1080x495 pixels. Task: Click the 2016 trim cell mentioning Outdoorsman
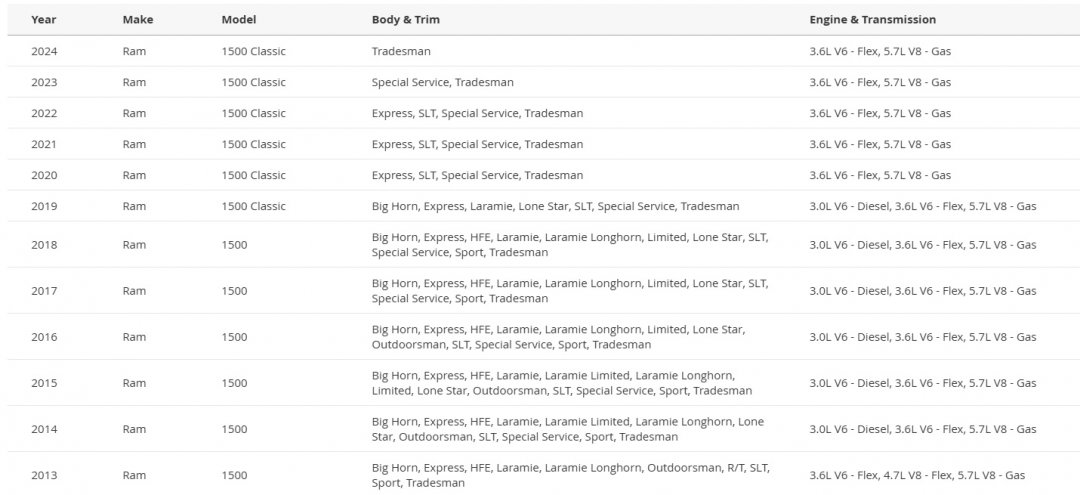(559, 337)
